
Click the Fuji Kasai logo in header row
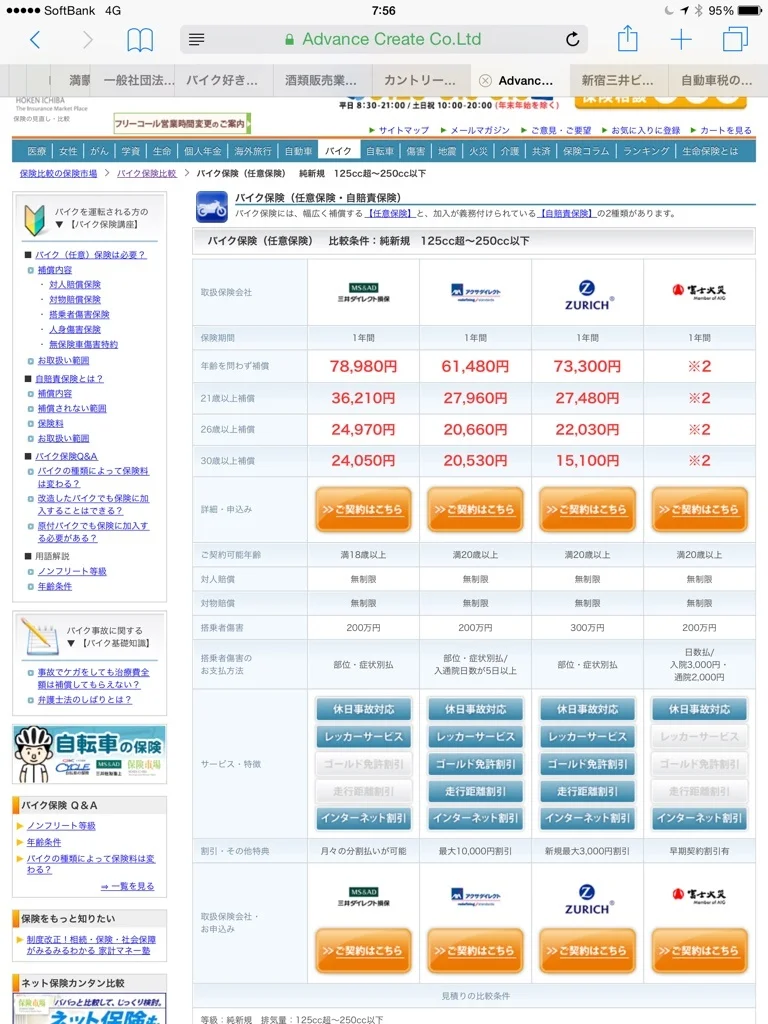pos(699,291)
